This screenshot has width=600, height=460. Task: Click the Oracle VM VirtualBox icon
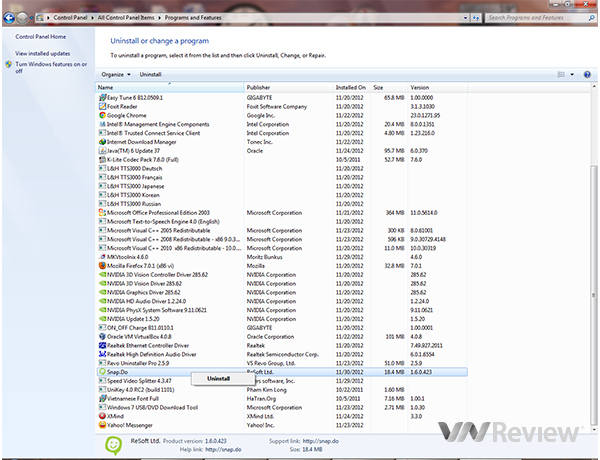click(x=102, y=336)
